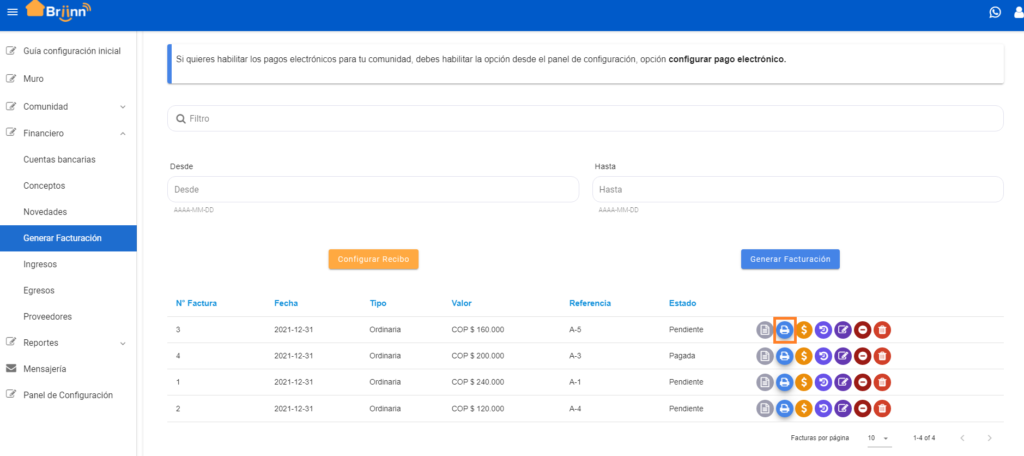The height and width of the screenshot is (456, 1024).
Task: Click edit pencil icon for invoice 1
Action: coord(843,382)
